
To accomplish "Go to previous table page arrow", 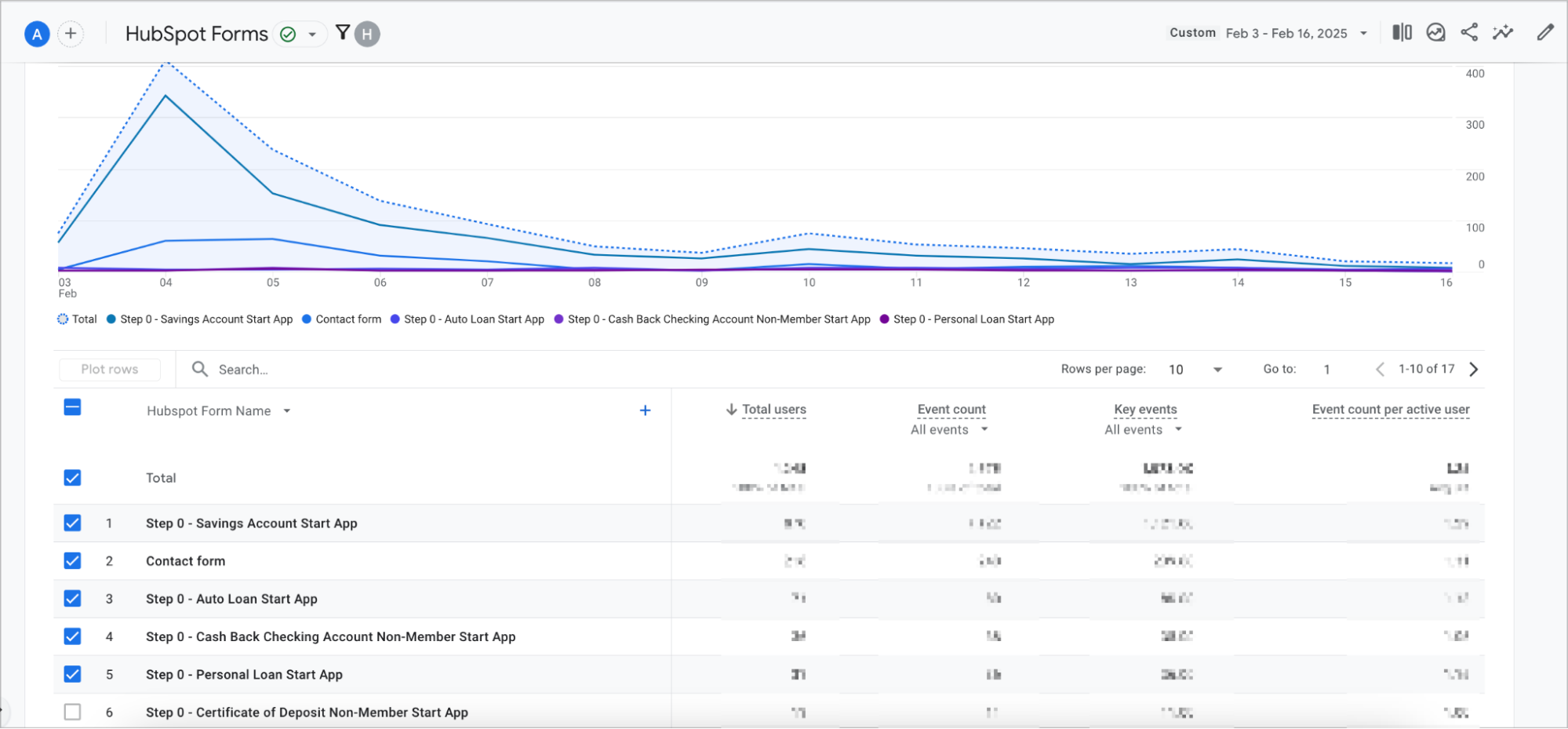I will click(1380, 370).
